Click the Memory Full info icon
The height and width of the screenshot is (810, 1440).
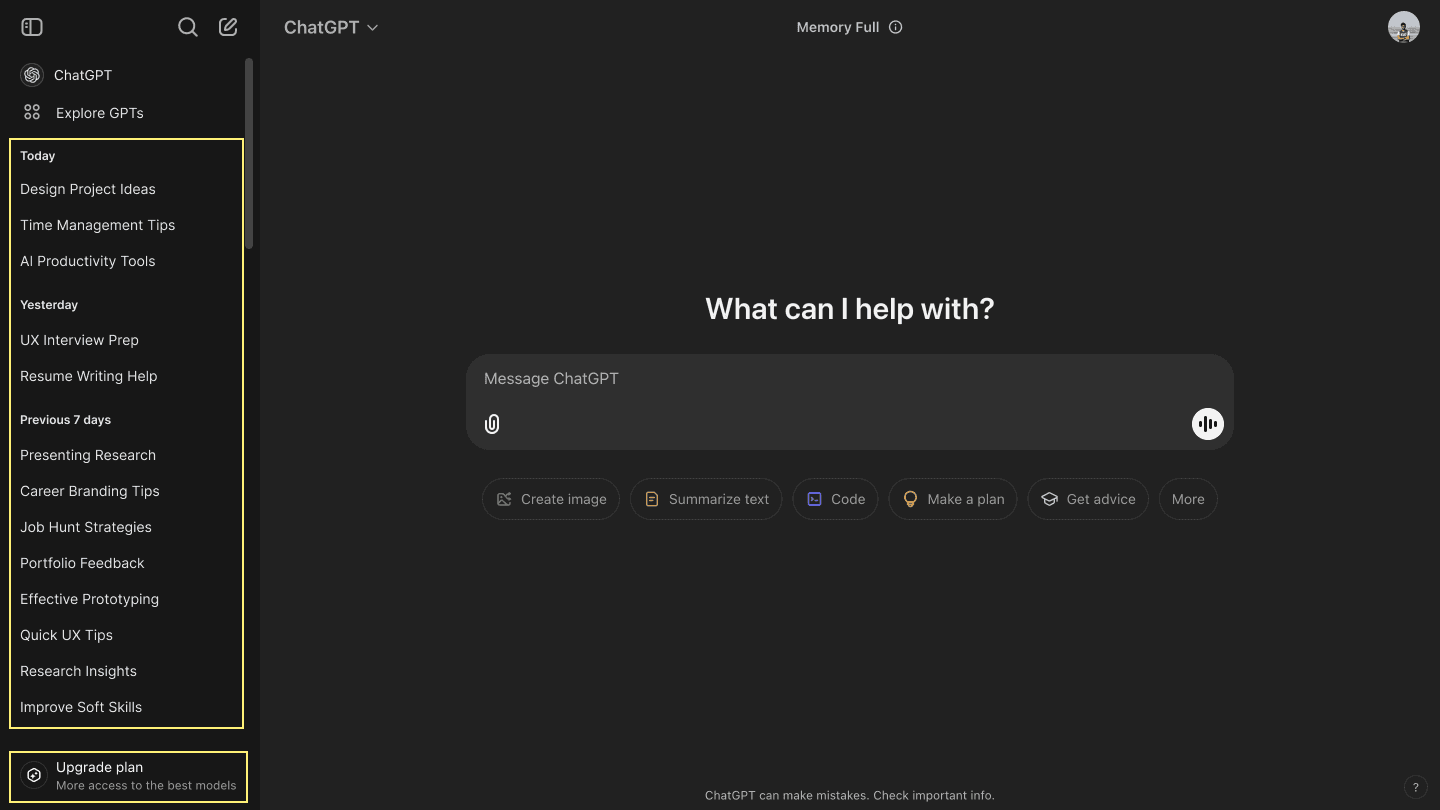[896, 27]
